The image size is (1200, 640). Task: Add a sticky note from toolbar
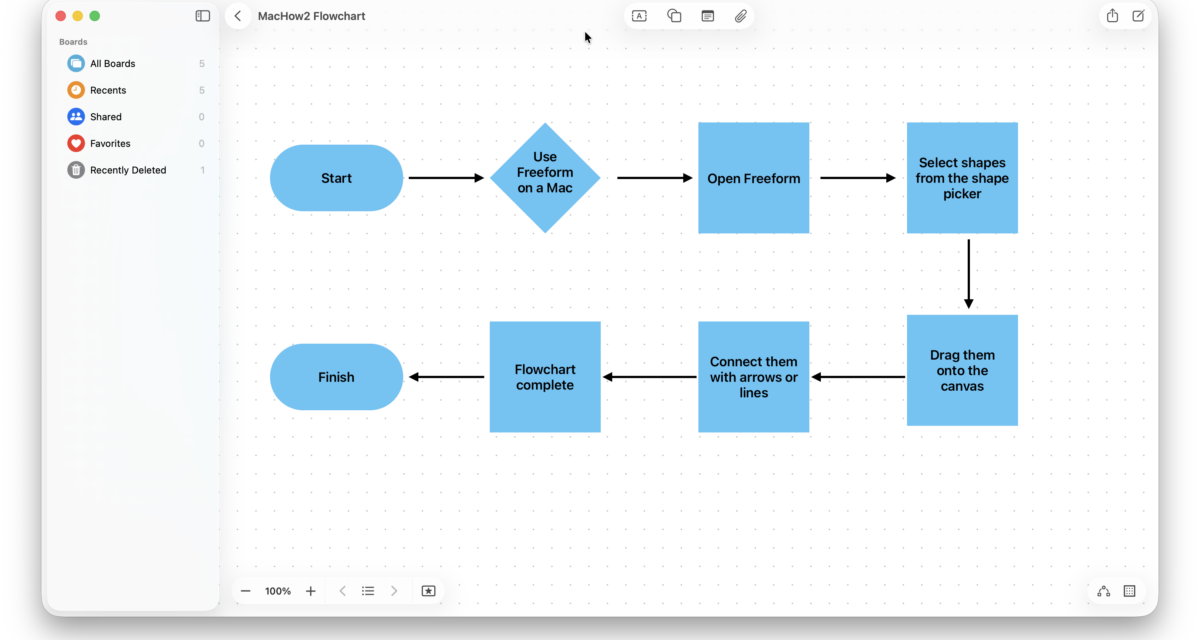[707, 16]
